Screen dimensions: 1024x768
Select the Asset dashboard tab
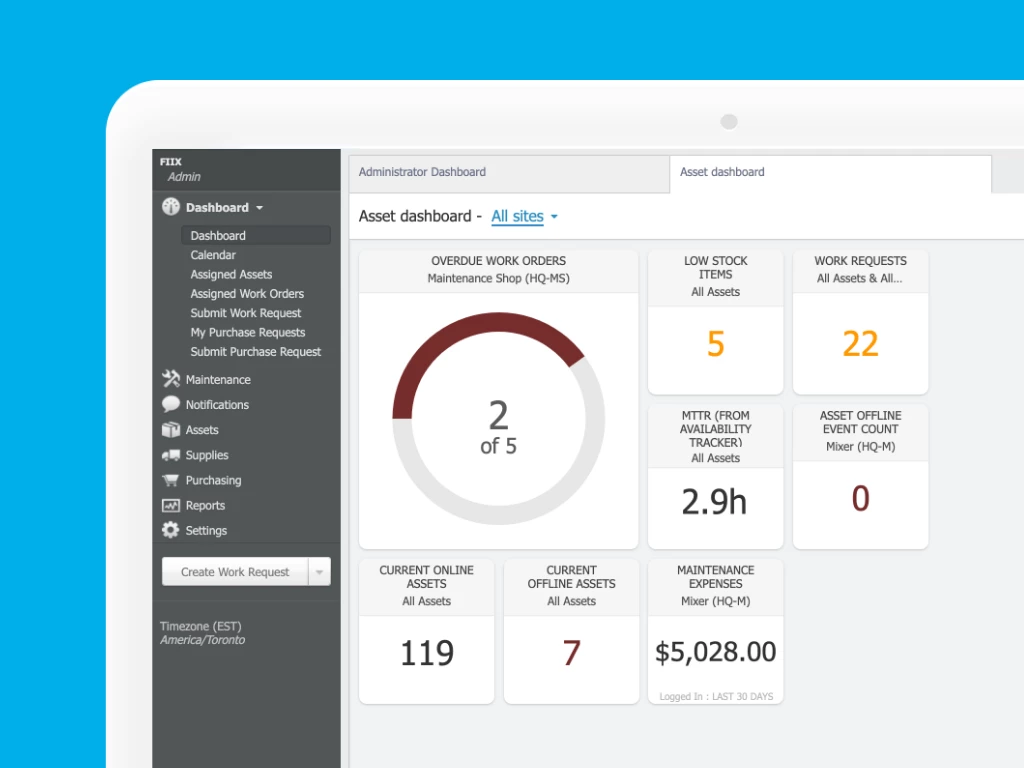830,172
